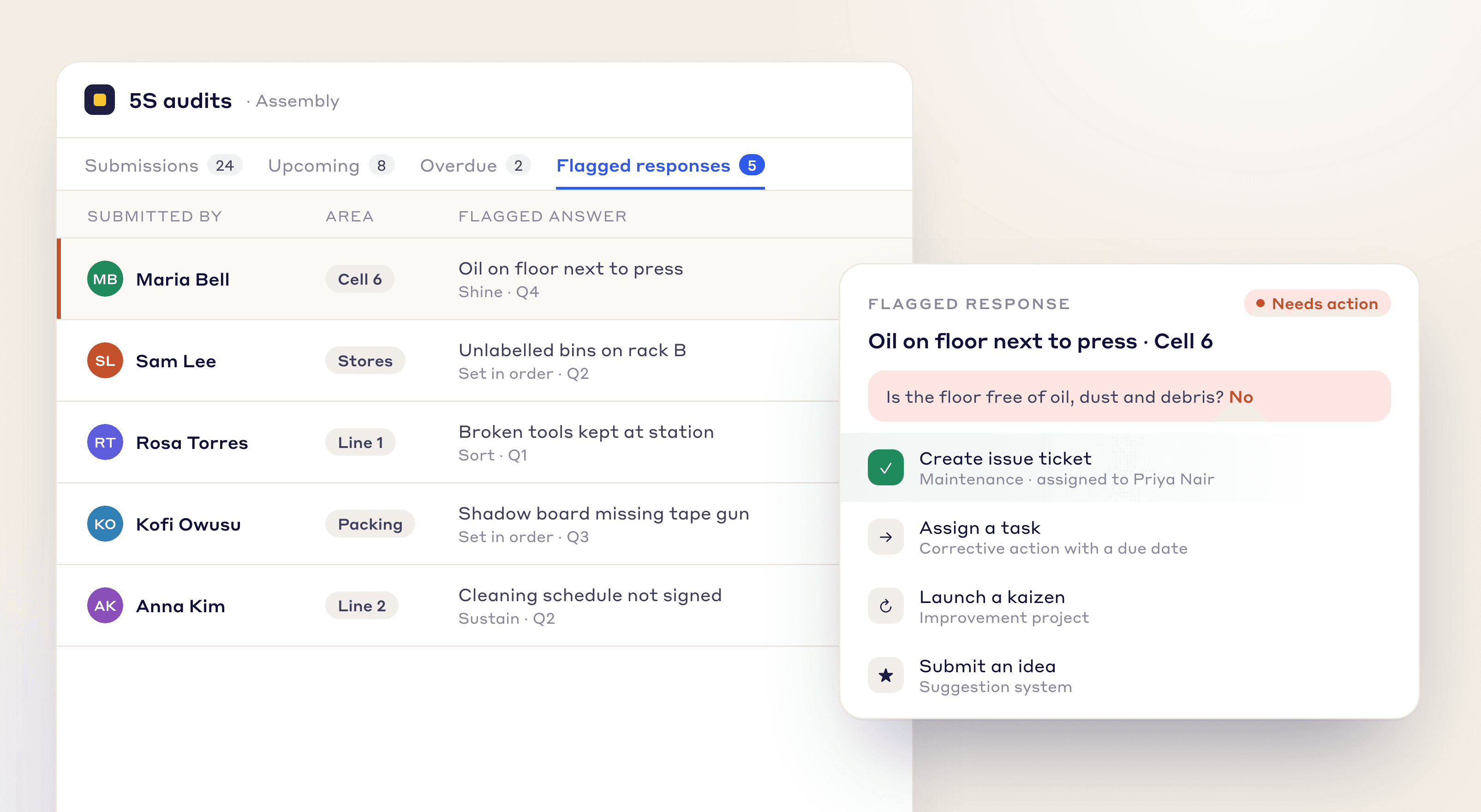Choose Submit an idea action
Screen dimensions: 1481x812
1129,675
